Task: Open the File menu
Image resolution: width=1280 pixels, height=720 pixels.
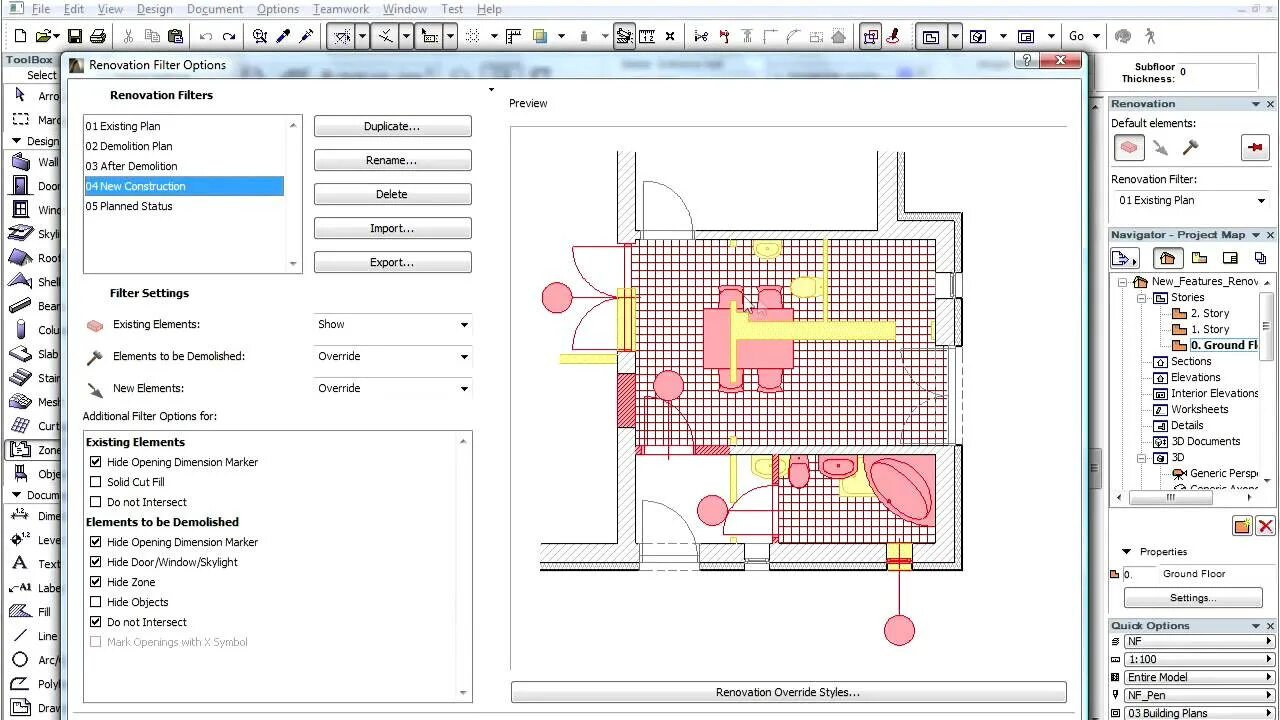Action: [x=40, y=9]
